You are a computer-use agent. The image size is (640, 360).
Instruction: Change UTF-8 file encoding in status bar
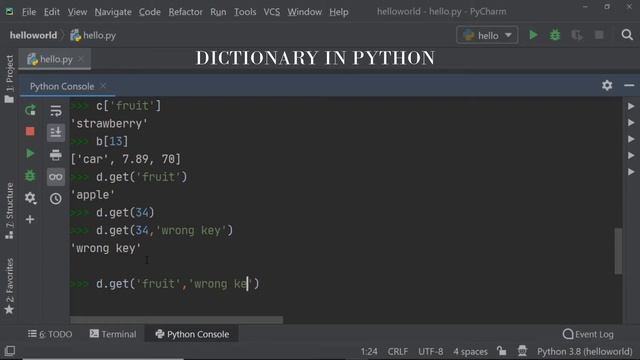pyautogui.click(x=431, y=351)
